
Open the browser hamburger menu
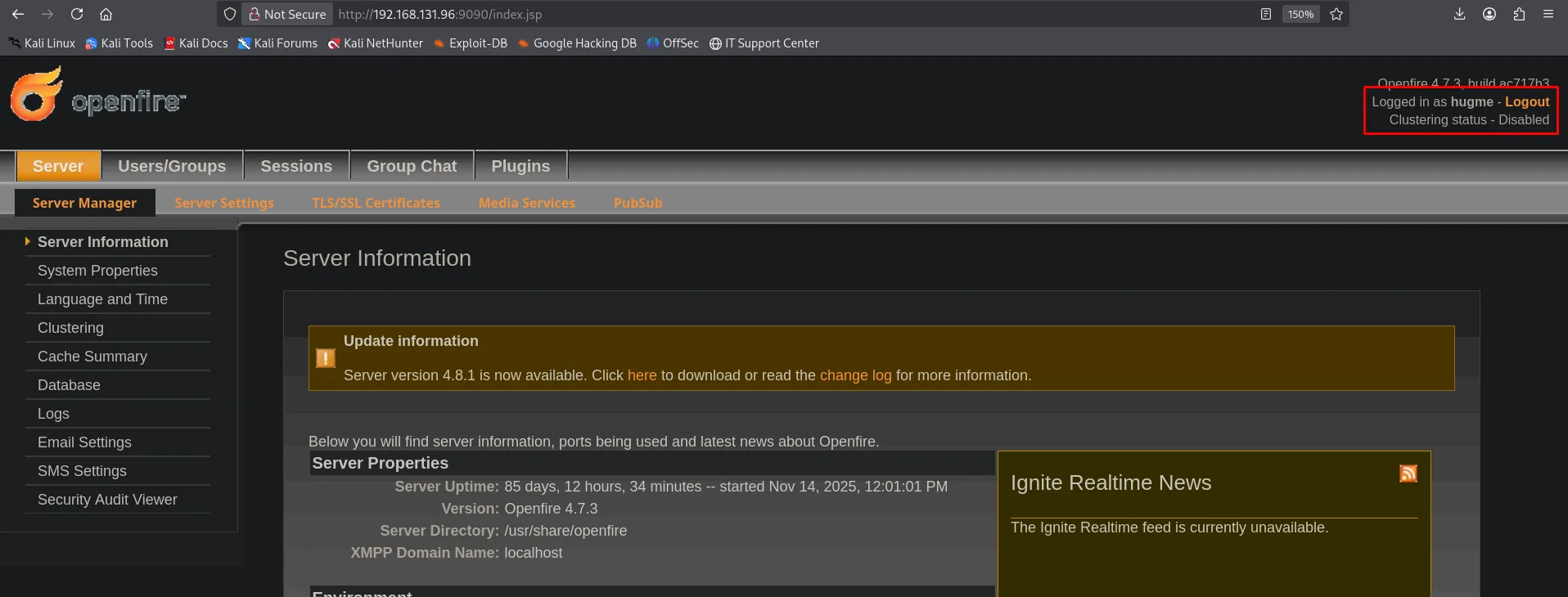(x=1548, y=14)
